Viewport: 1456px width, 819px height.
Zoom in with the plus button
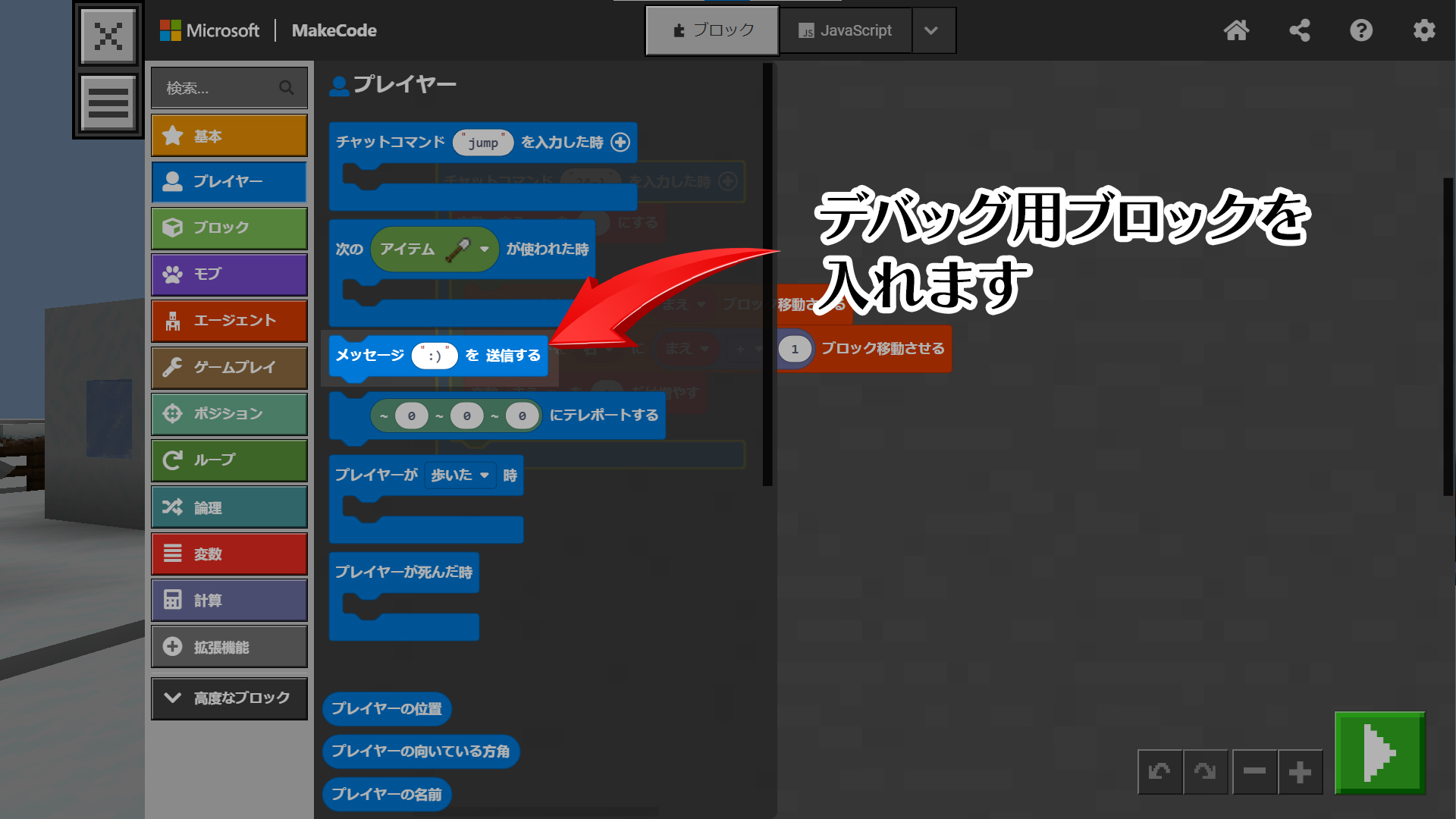point(1300,772)
